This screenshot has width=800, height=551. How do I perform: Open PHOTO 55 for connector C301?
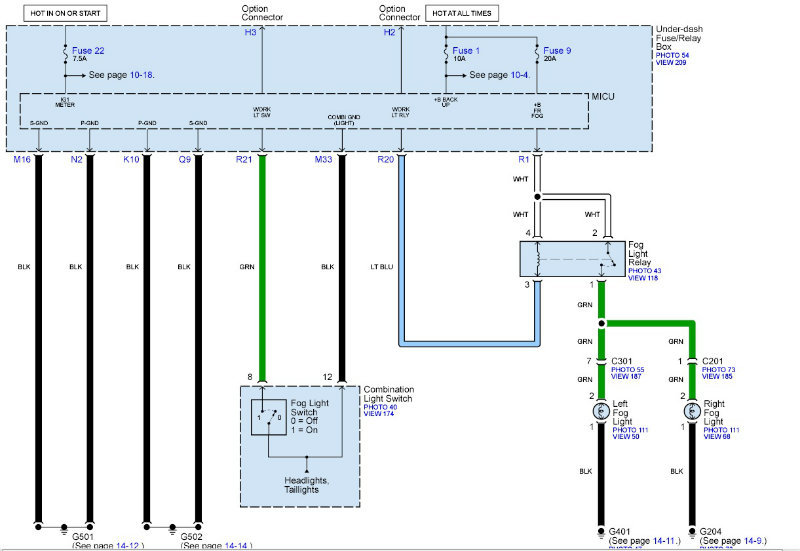click(628, 369)
